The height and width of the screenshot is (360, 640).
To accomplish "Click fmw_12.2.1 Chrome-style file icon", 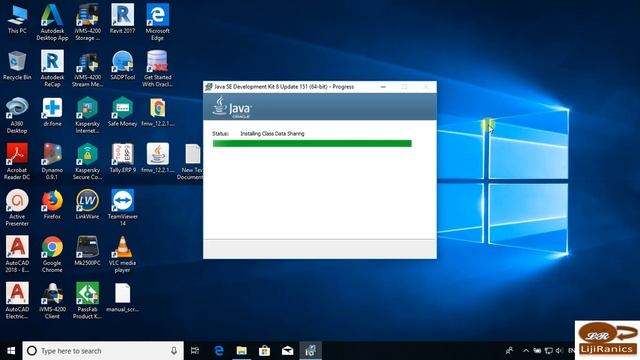I will click(x=158, y=112).
